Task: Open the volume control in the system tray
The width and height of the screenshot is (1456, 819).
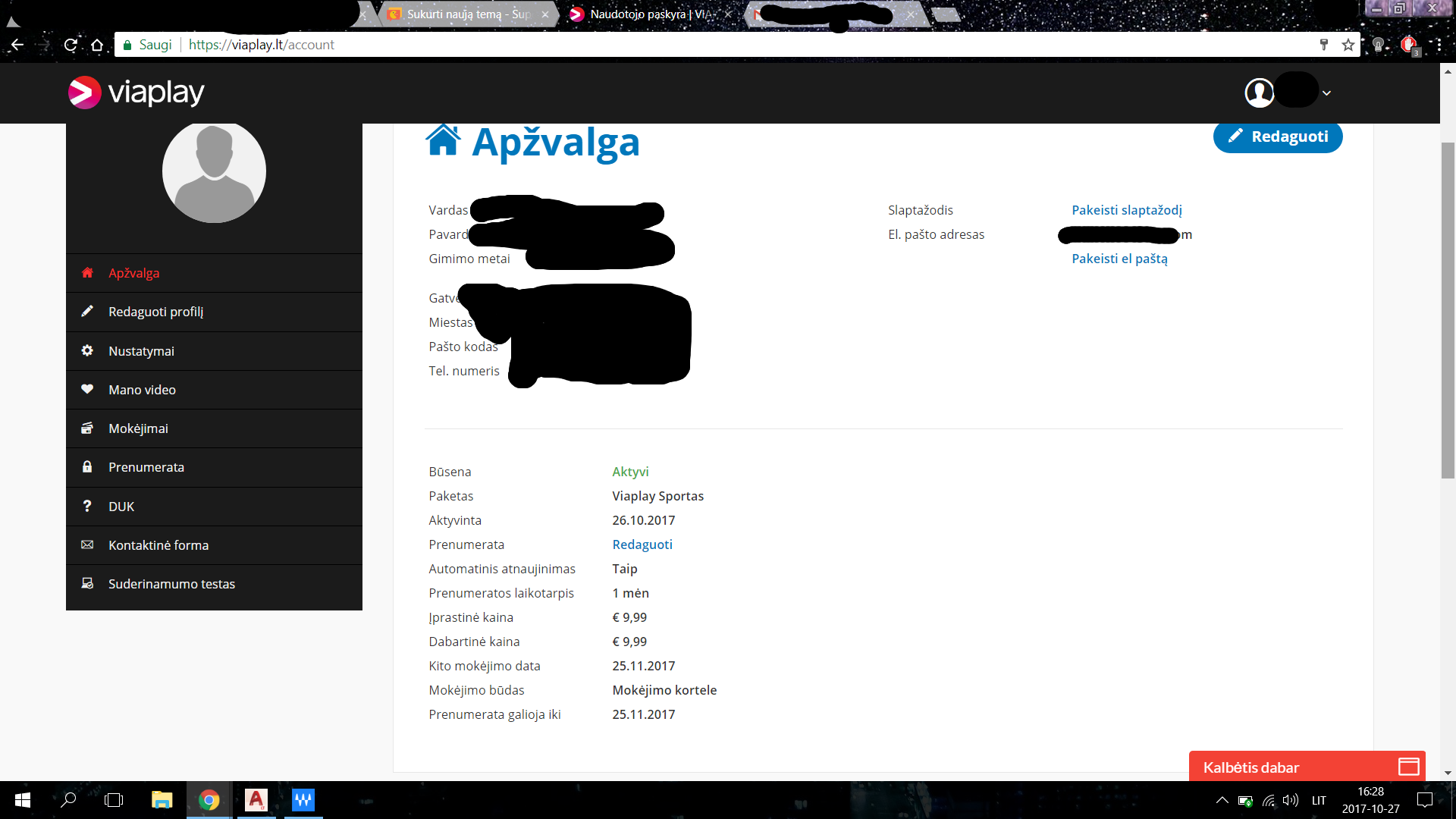Action: pyautogui.click(x=1290, y=800)
